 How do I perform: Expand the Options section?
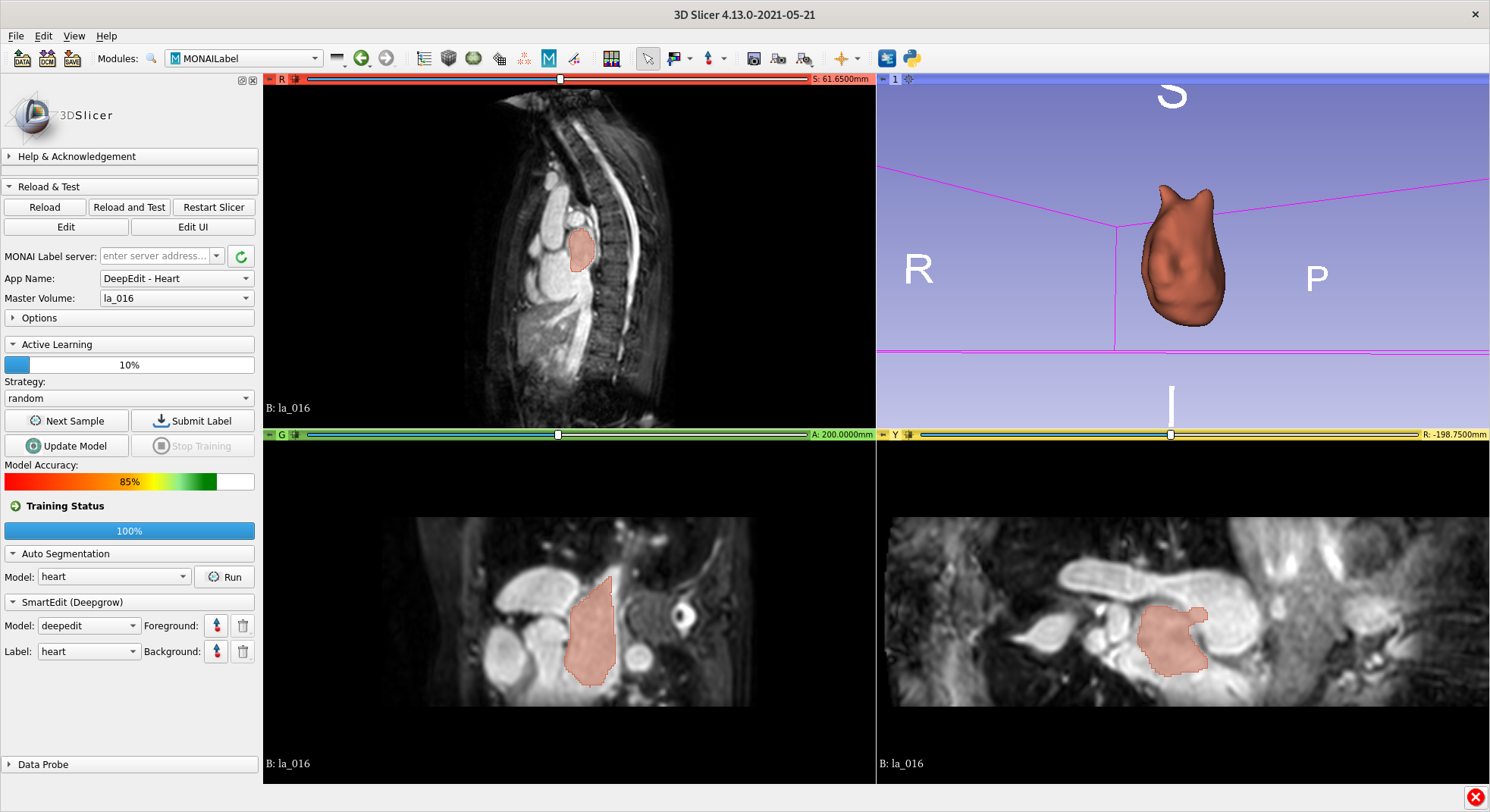[x=130, y=318]
